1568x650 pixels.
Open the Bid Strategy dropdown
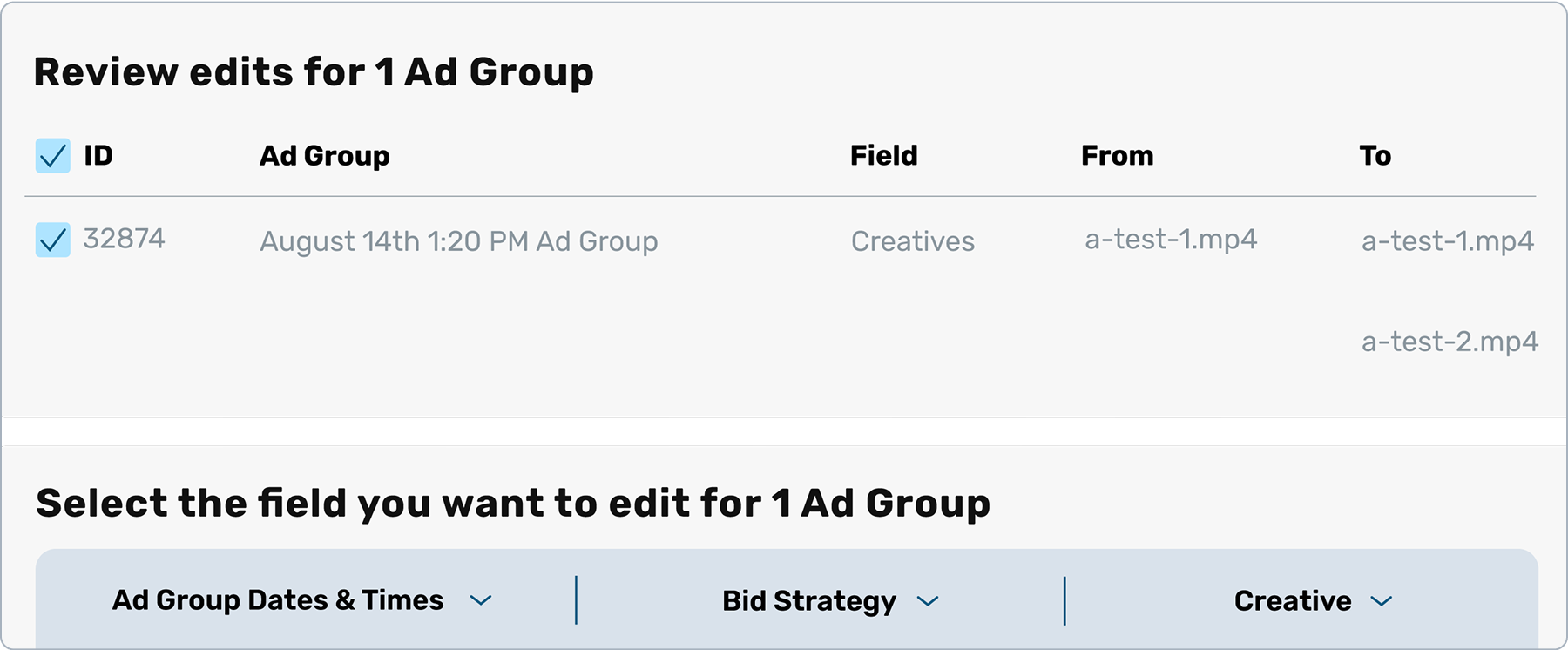809,601
